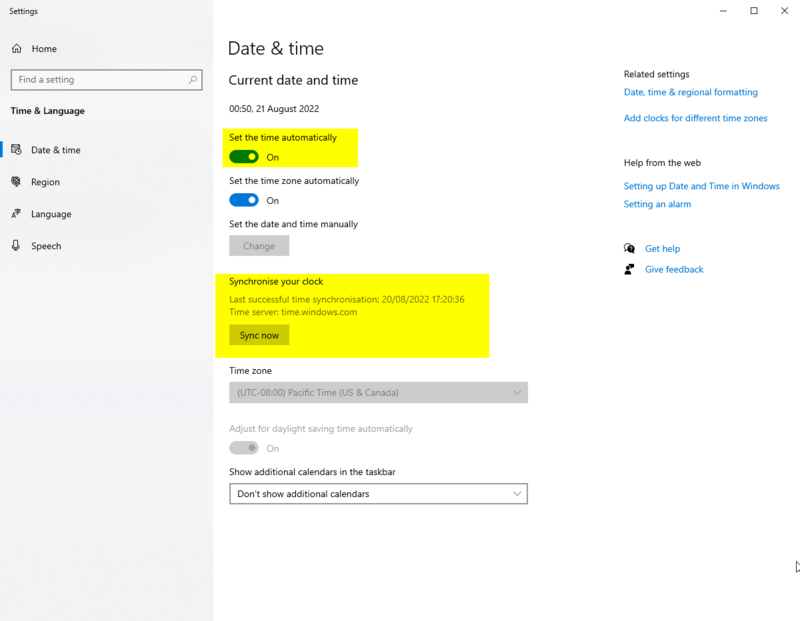Select the Speech microphone icon
800x621 pixels.
[17, 246]
